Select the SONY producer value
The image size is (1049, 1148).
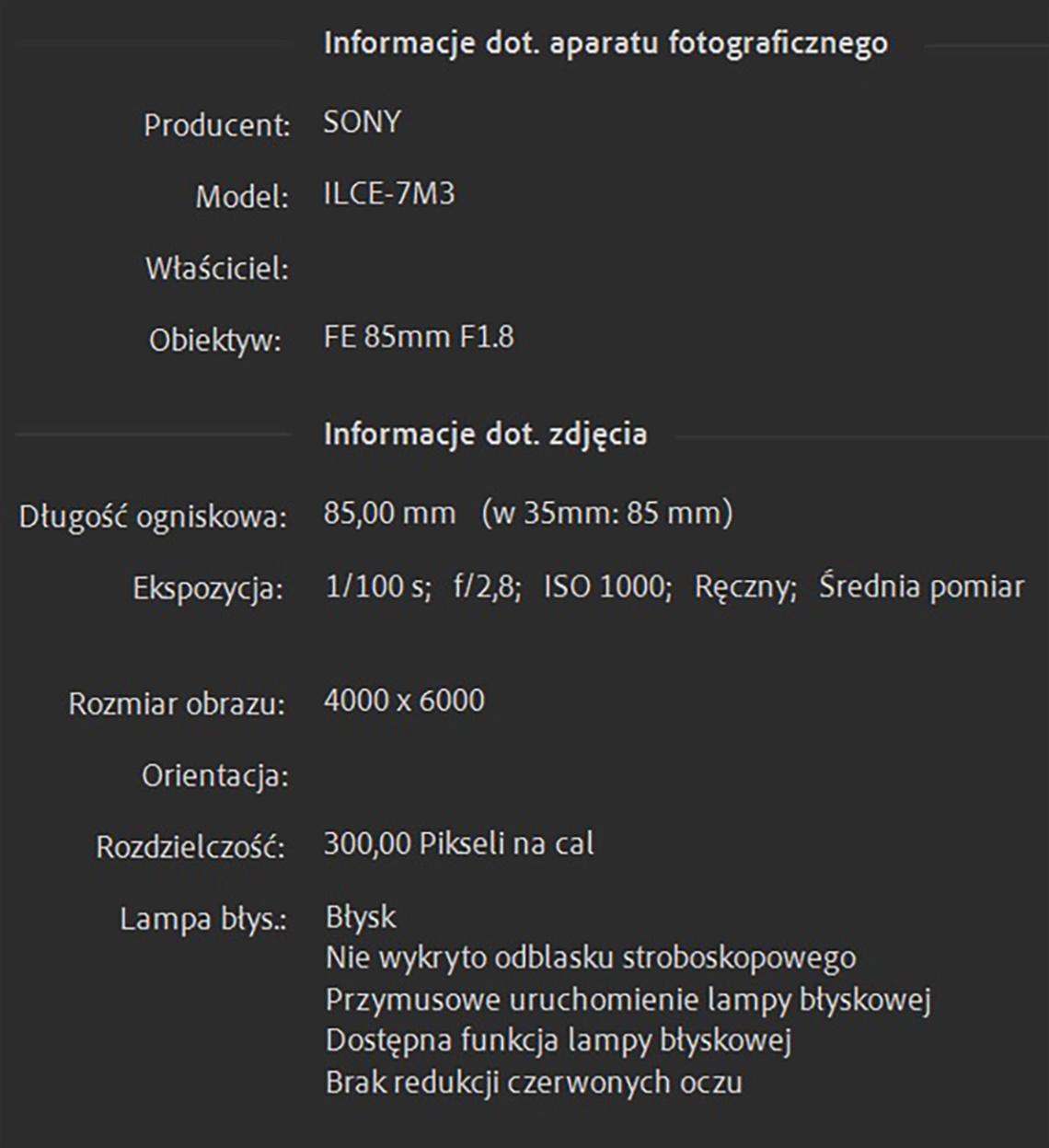362,122
